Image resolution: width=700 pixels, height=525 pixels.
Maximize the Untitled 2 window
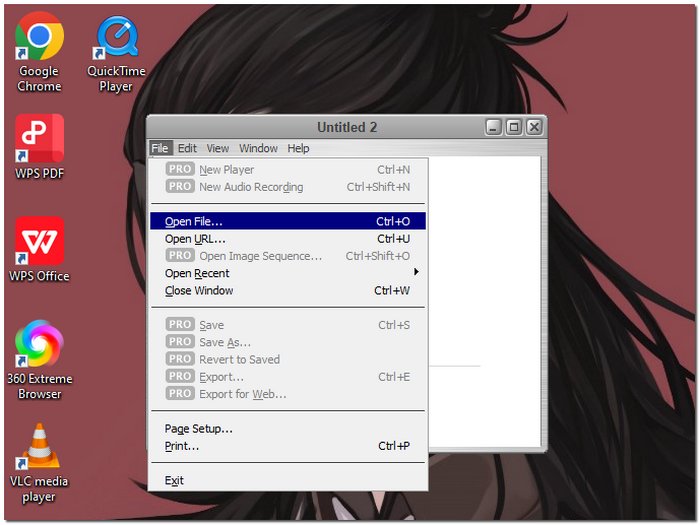514,127
